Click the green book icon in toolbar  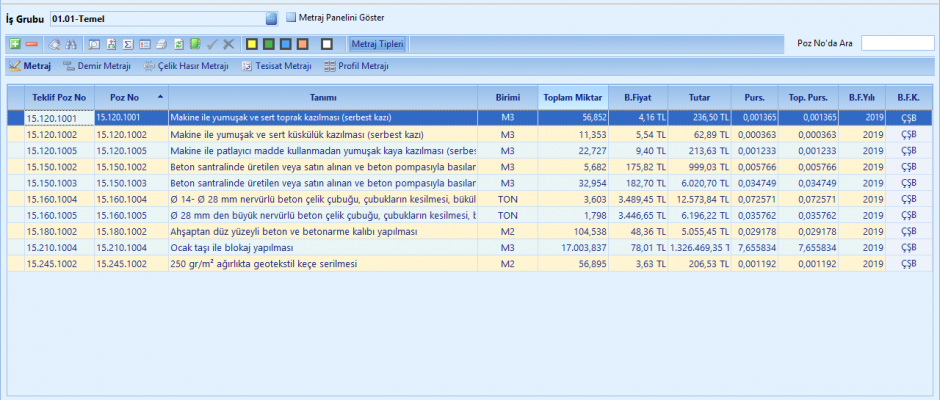coord(195,44)
